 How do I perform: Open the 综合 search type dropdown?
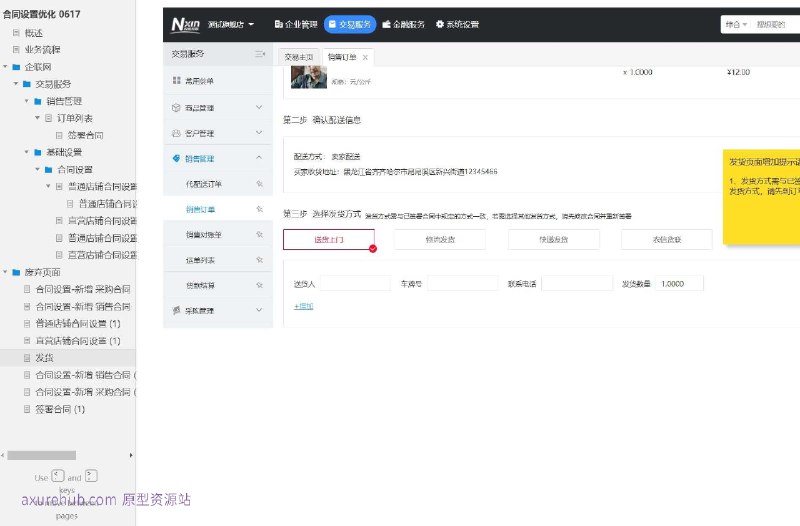[x=736, y=24]
